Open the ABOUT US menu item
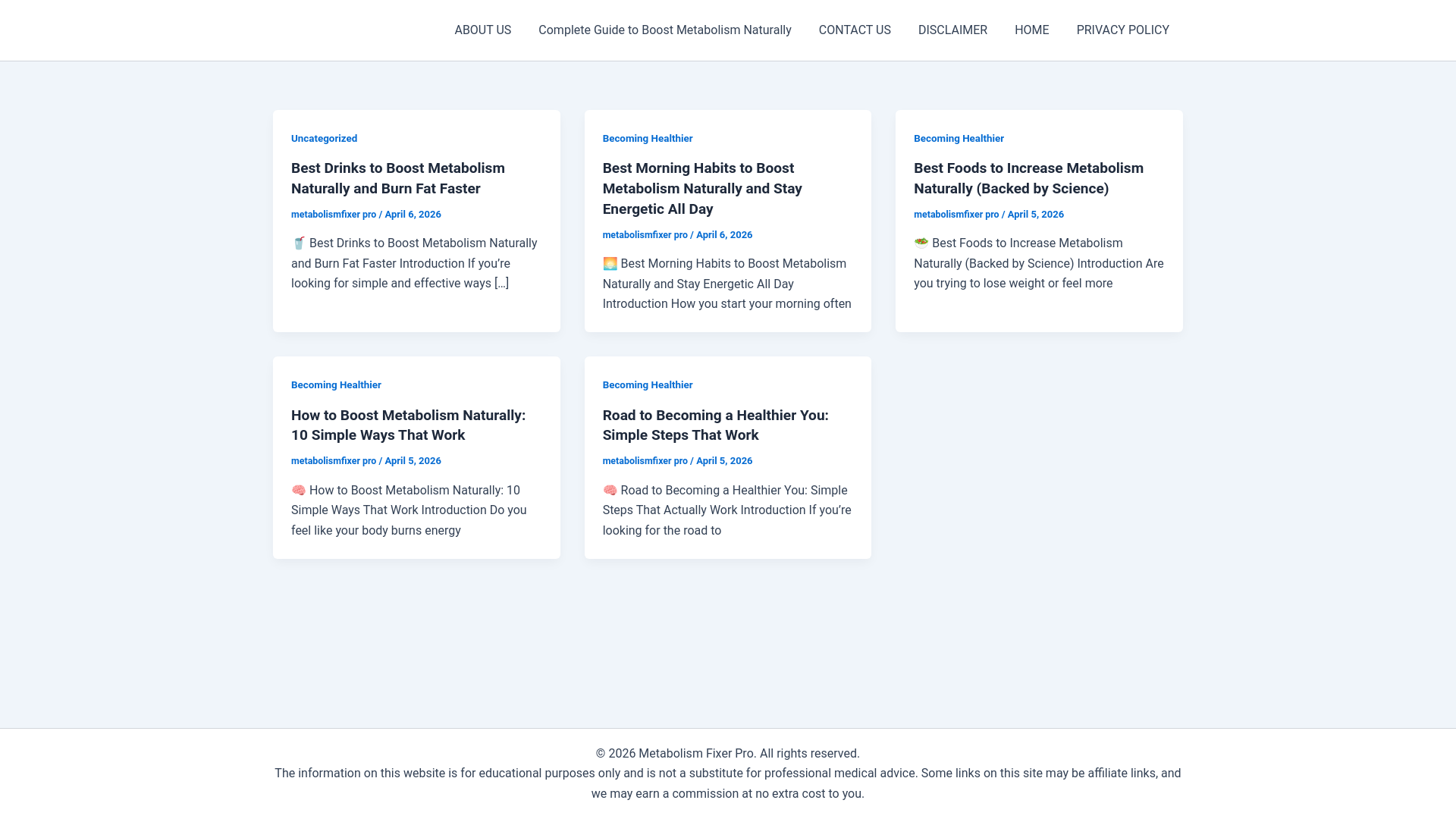Image resolution: width=1456 pixels, height=819 pixels. coord(482,30)
